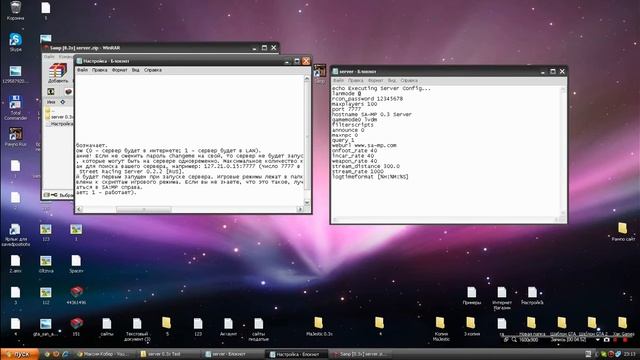This screenshot has height=360, width=640.
Task: Click scroll-left arrow in Настройка Notepad
Action: tap(80, 209)
